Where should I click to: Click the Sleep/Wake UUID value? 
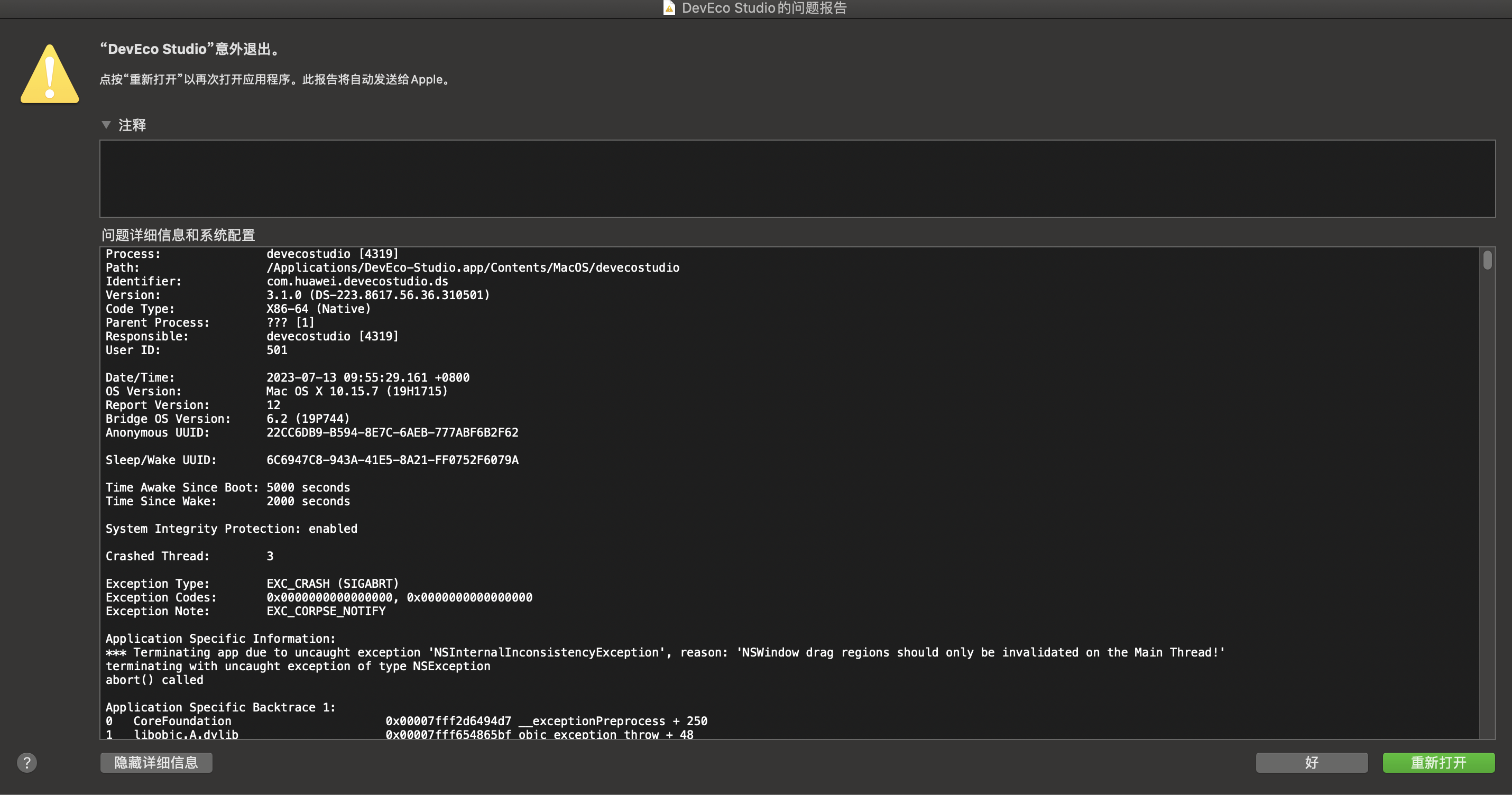[392, 459]
